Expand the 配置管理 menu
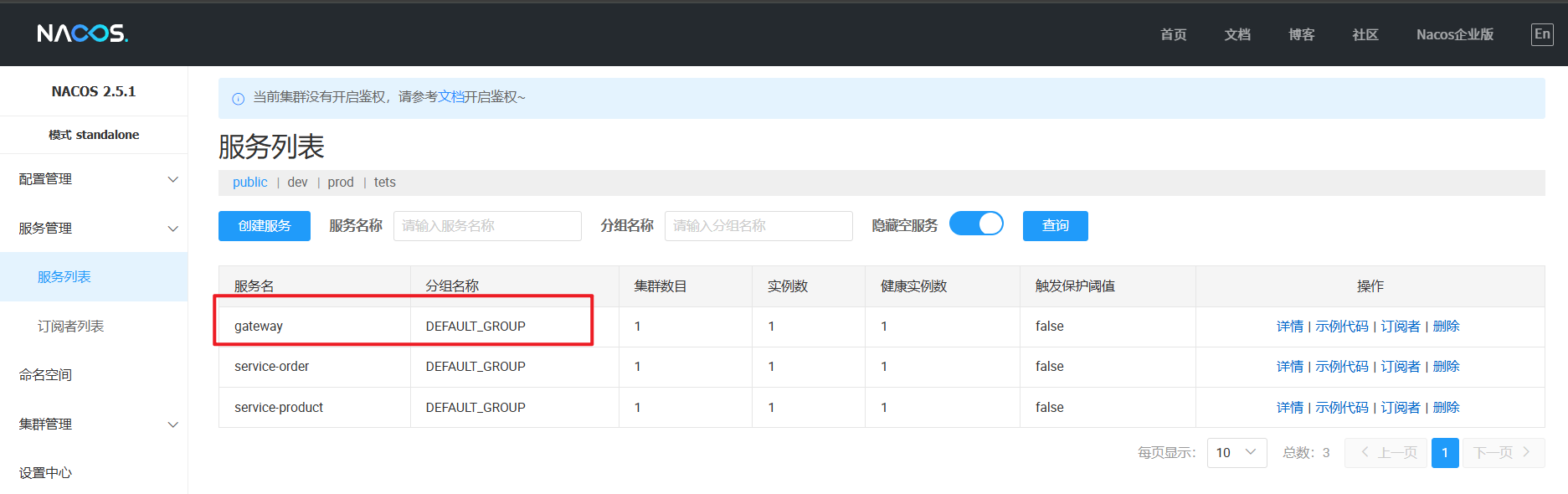Screen dimensions: 1568x494 [94, 179]
